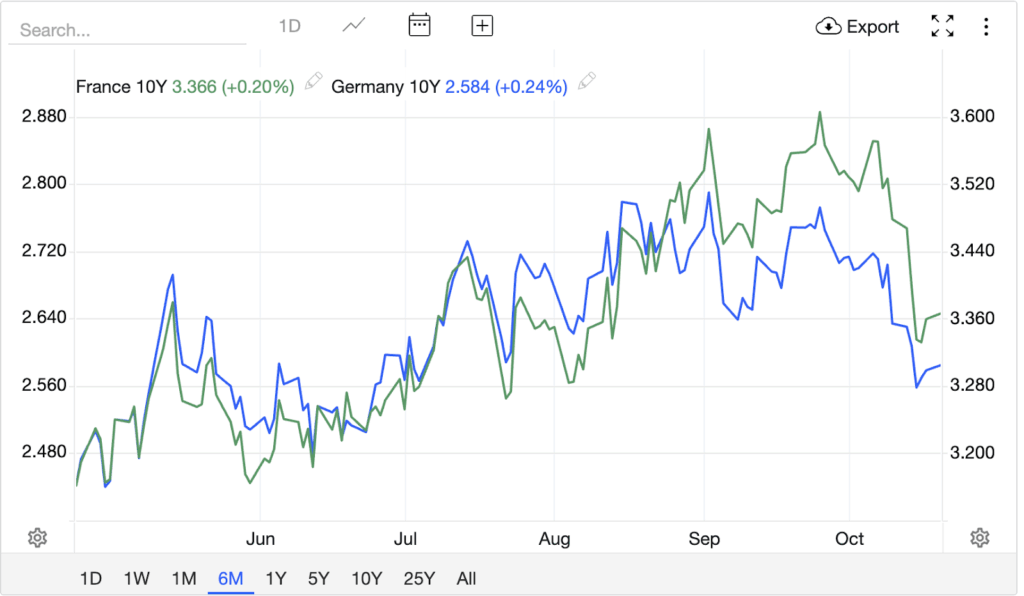Click the France 10Y legend label
This screenshot has height=596, width=1024.
[121, 87]
